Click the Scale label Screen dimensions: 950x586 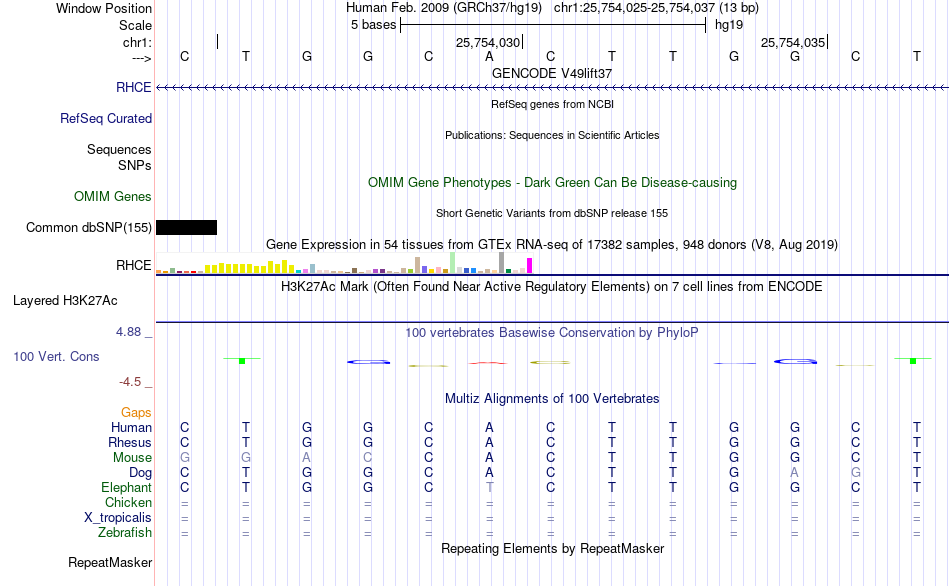(135, 25)
